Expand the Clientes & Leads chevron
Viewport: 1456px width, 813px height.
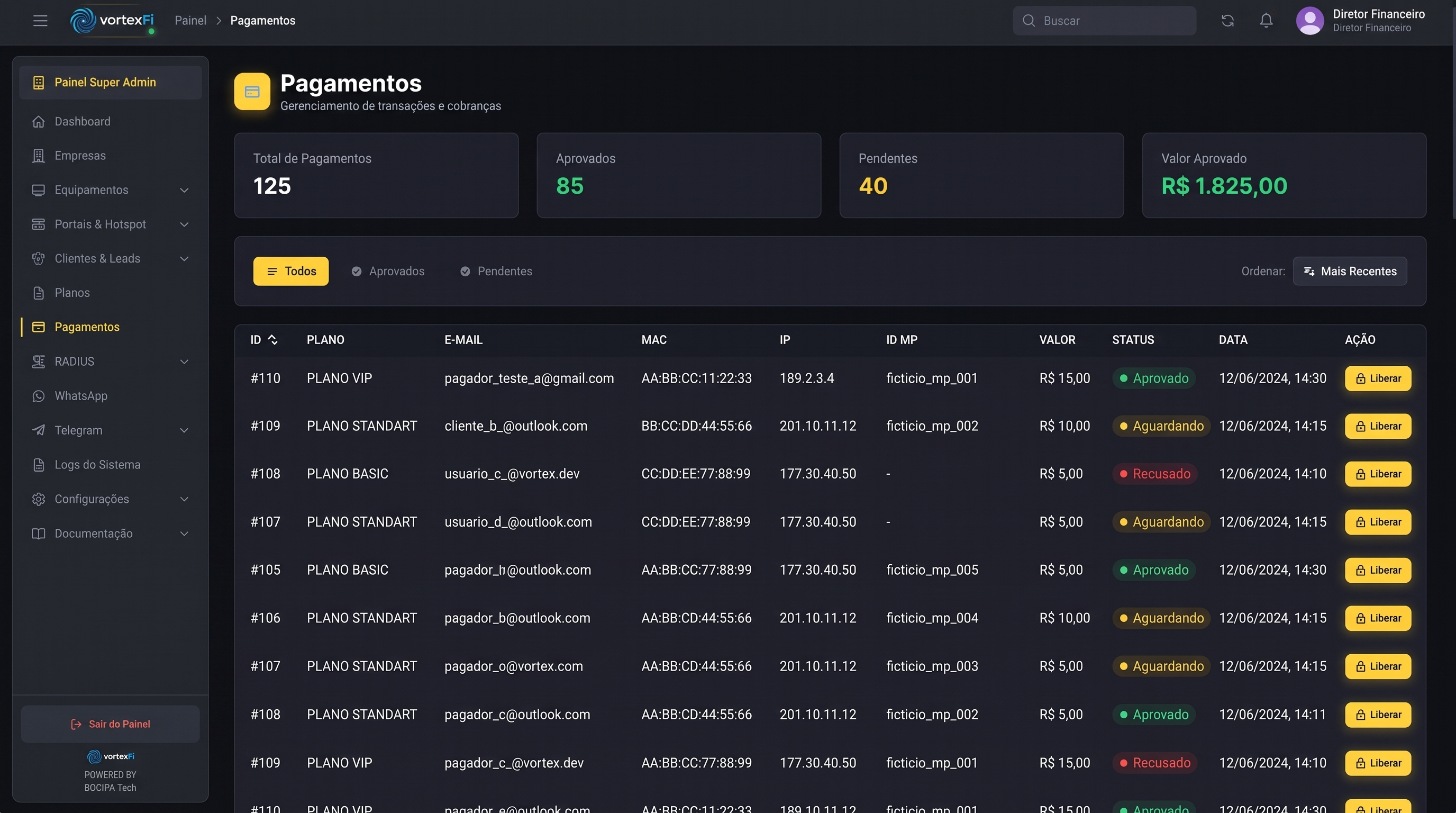(184, 258)
